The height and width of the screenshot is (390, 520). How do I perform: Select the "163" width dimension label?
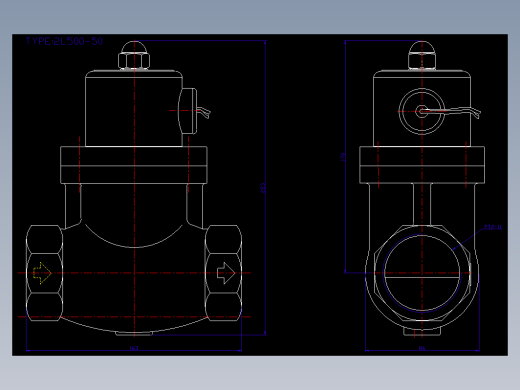[x=134, y=348]
